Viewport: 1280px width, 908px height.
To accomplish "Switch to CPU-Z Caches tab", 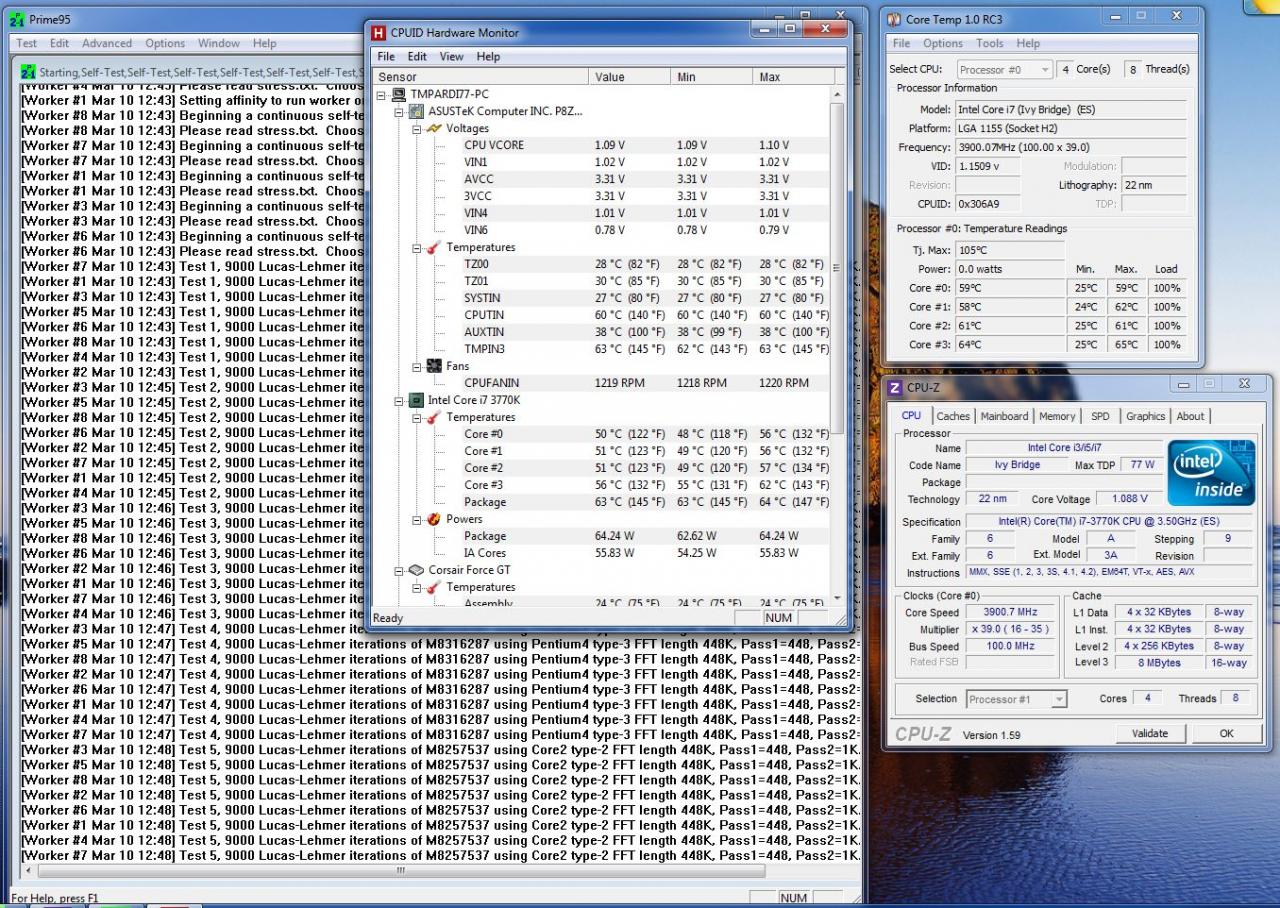I will (953, 416).
